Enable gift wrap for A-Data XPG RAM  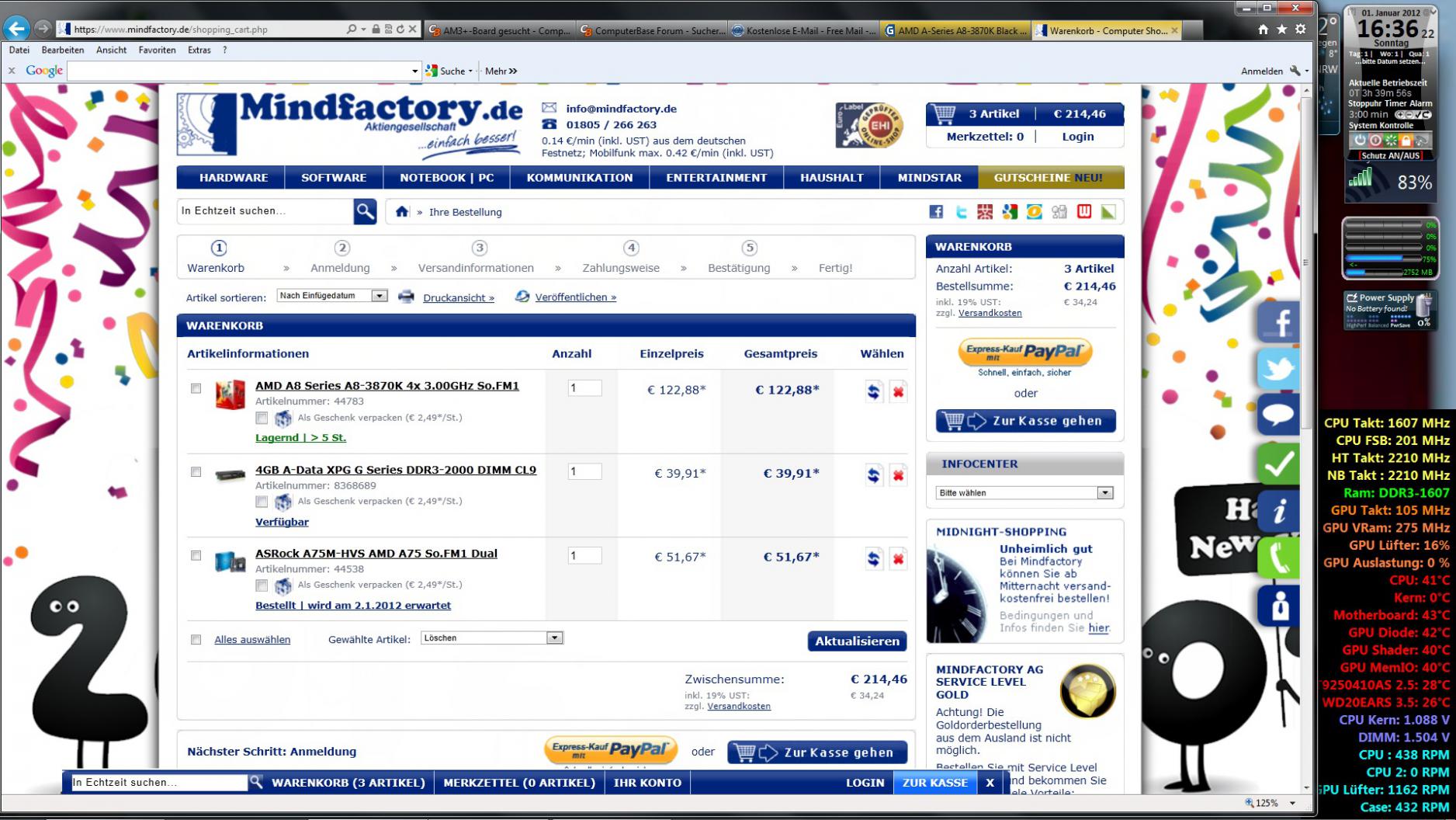coord(262,502)
